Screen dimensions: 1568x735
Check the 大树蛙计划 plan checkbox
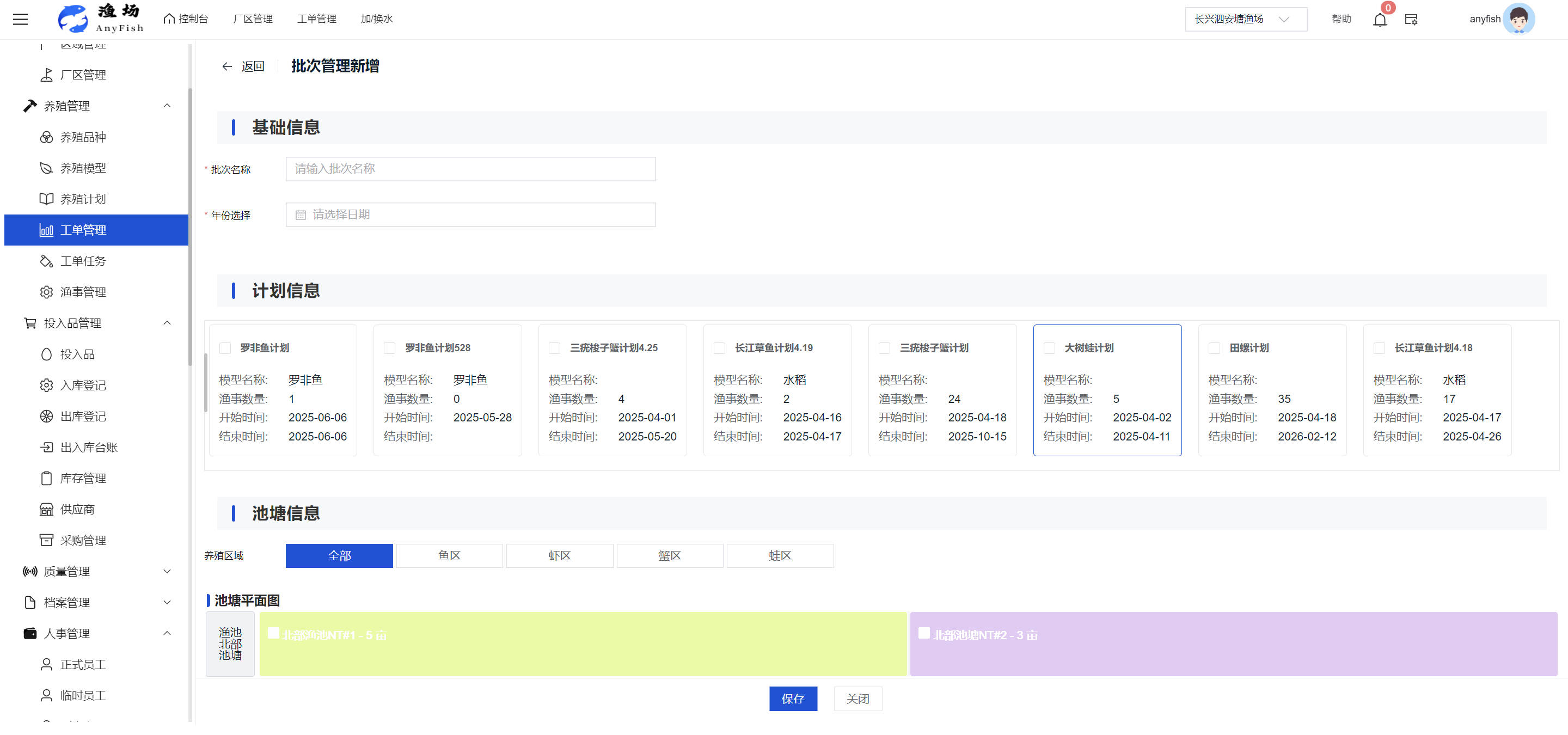[x=1049, y=348]
